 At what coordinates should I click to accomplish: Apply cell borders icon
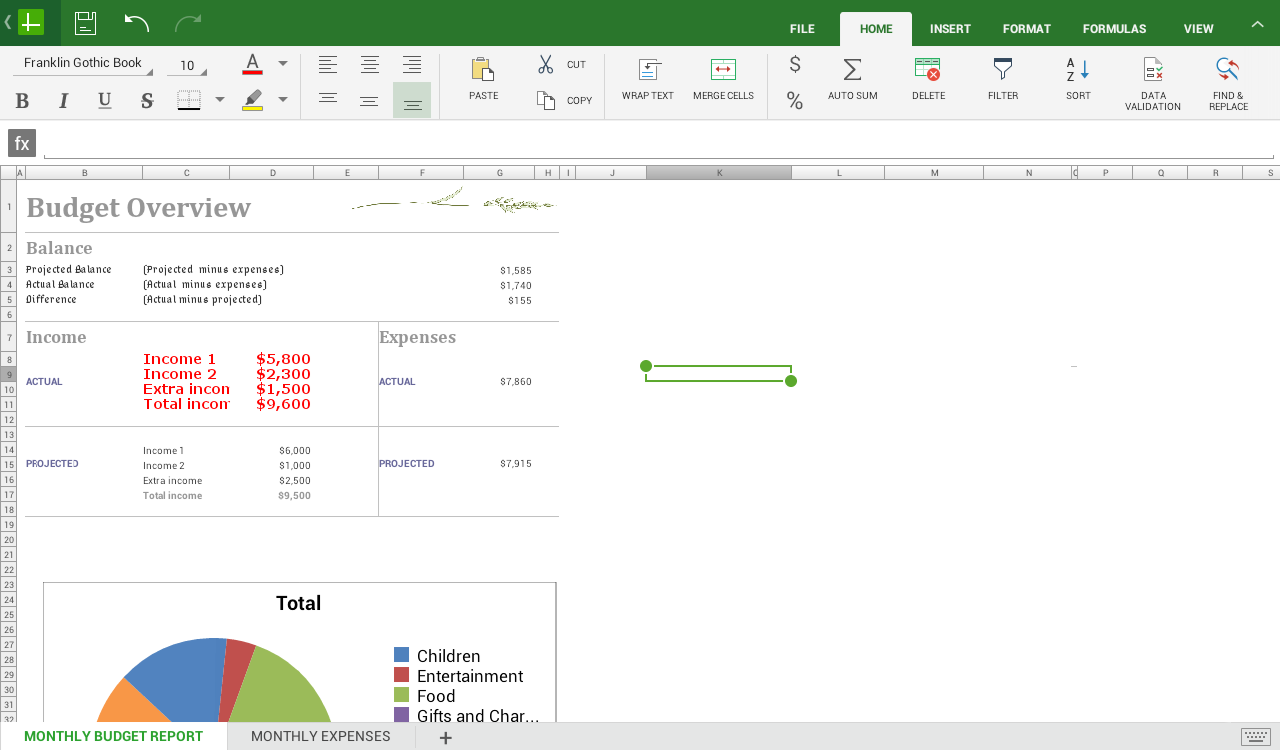pos(189,100)
